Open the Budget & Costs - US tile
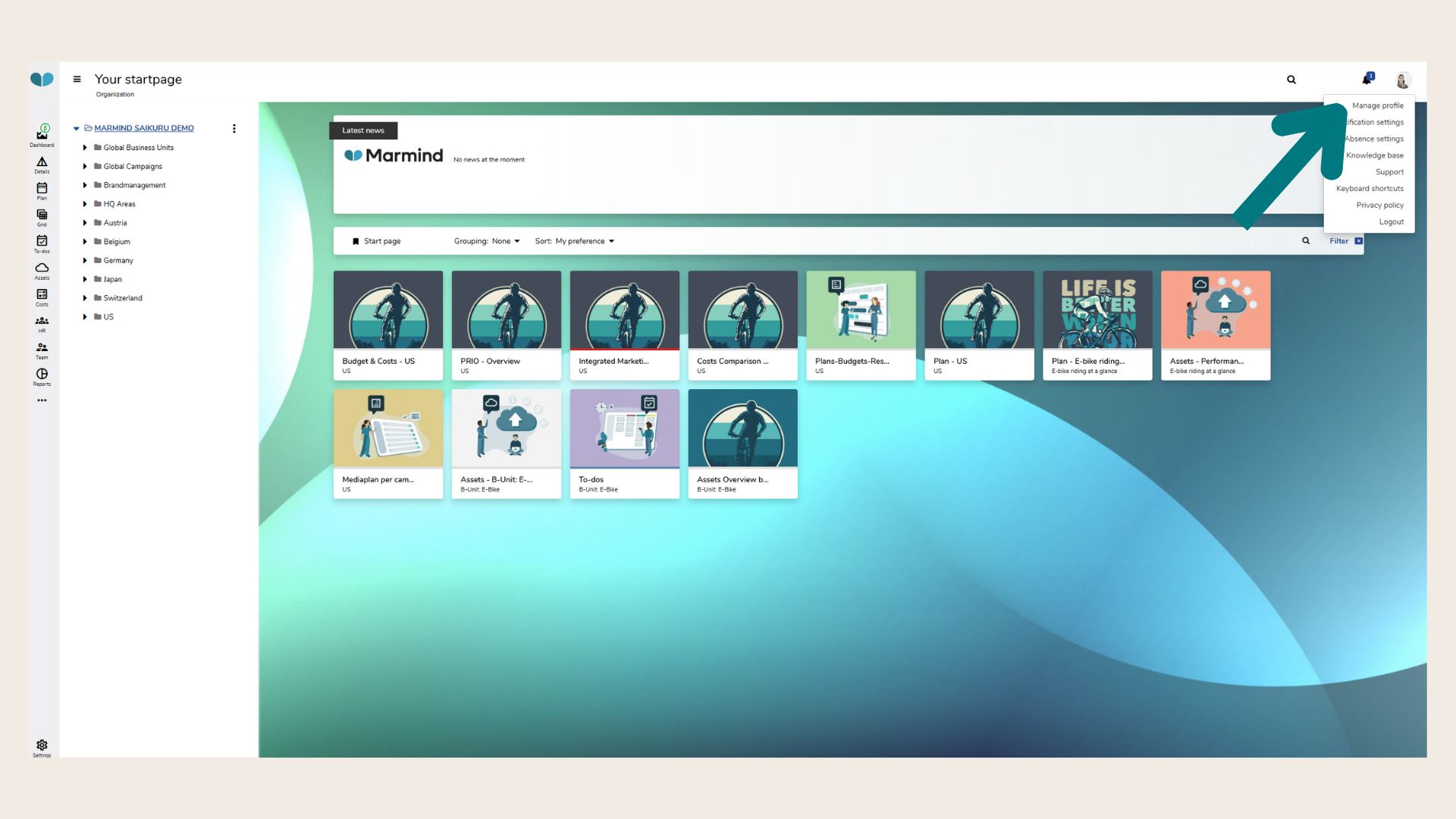The height and width of the screenshot is (819, 1456). (388, 325)
